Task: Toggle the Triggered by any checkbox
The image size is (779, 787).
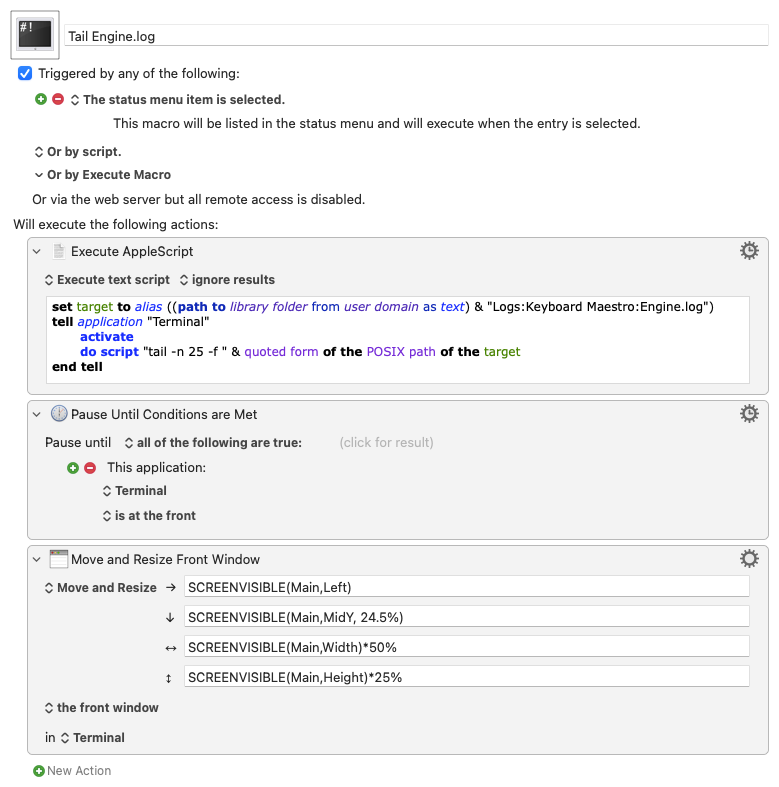Action: click(25, 73)
